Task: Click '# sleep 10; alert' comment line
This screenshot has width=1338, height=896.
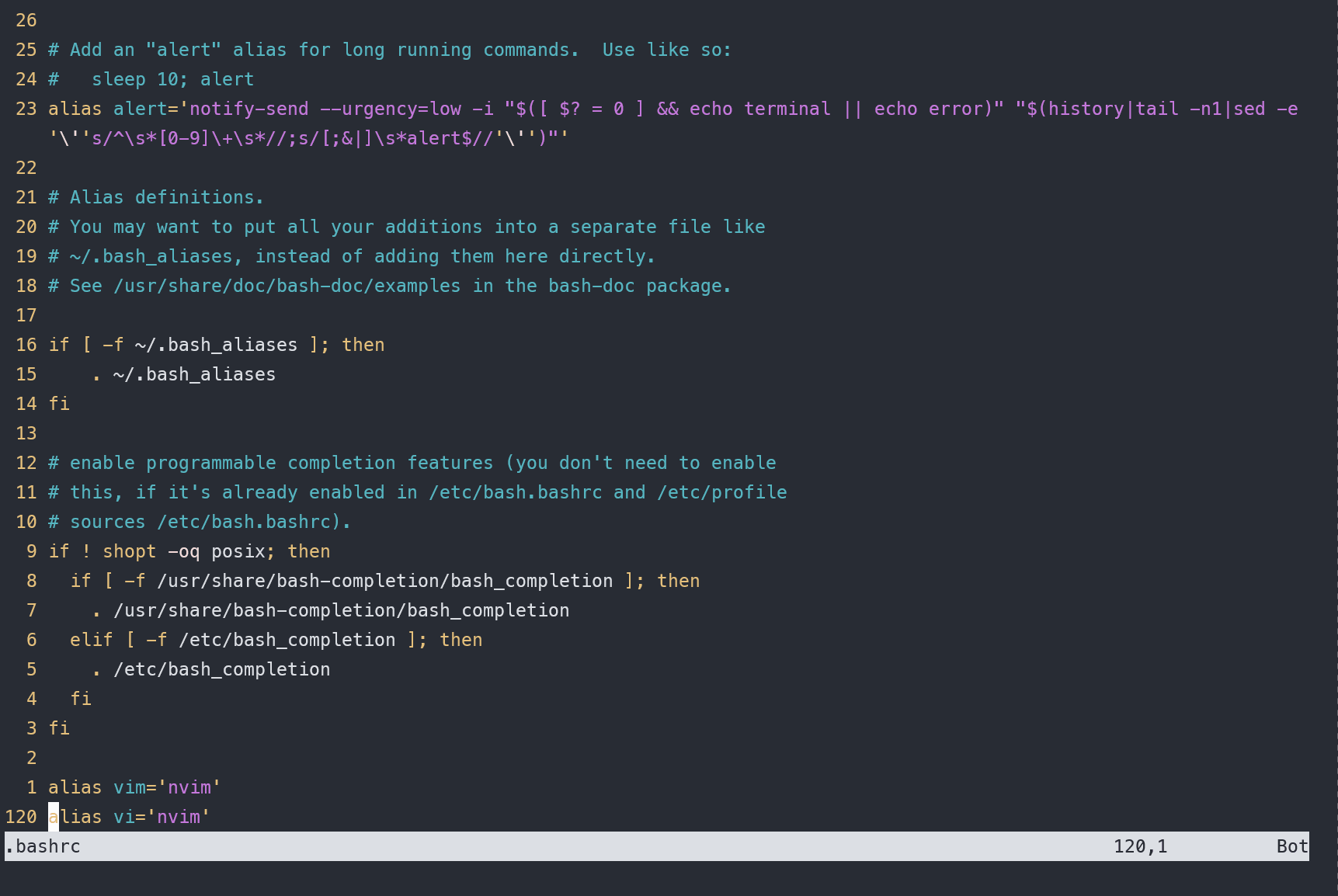Action: [x=151, y=79]
